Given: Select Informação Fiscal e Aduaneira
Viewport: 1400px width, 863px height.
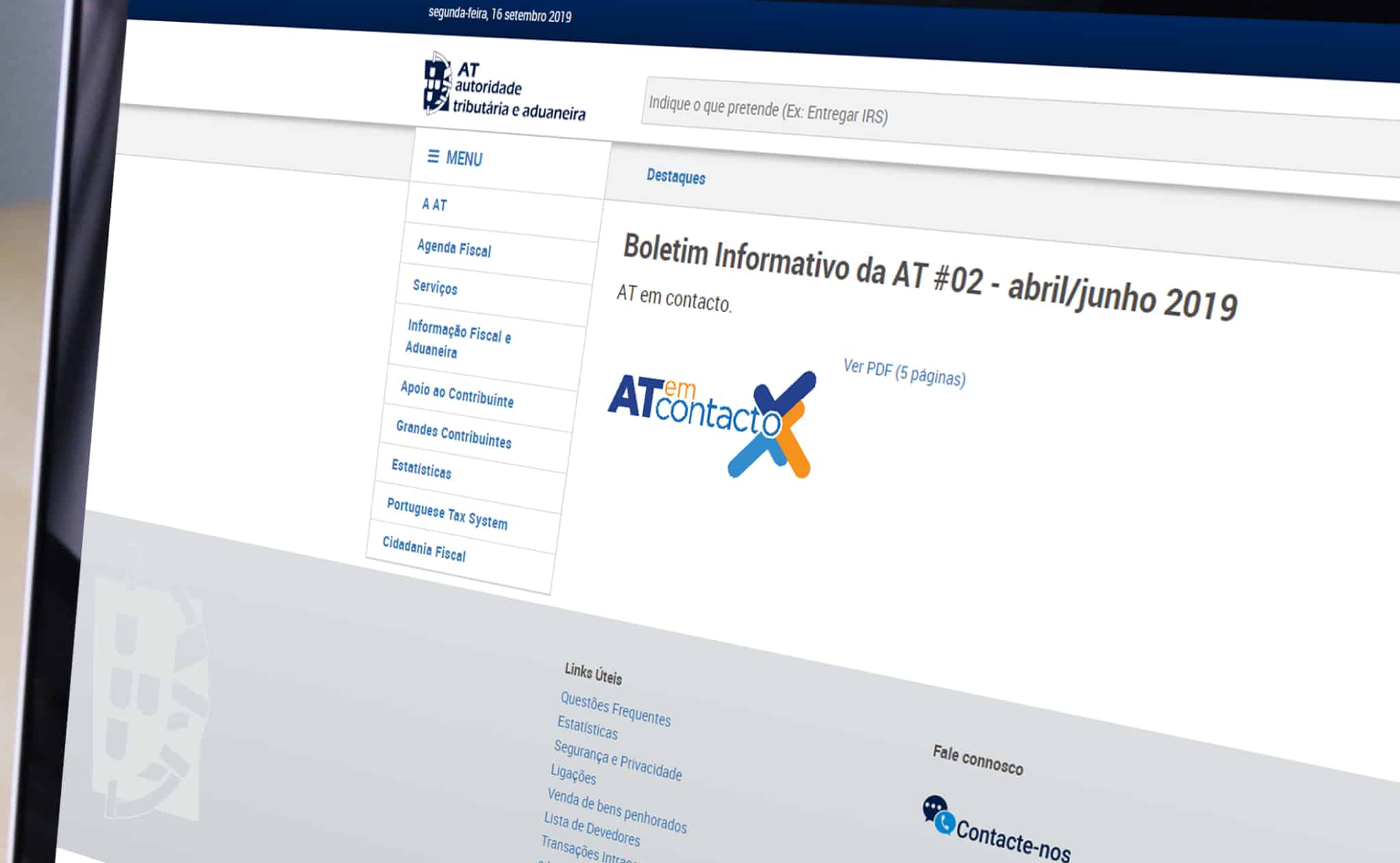Looking at the screenshot, I should (x=457, y=339).
